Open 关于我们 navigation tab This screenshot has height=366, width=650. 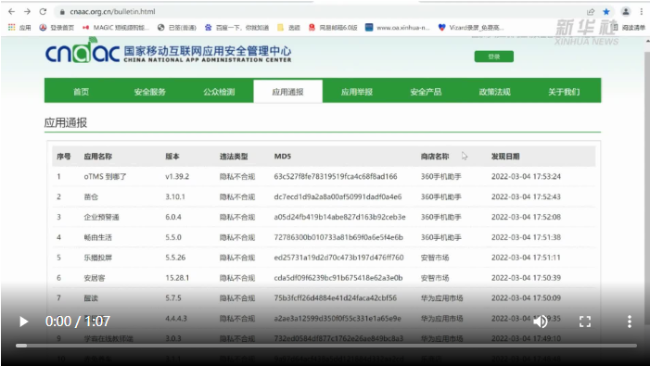pos(564,92)
